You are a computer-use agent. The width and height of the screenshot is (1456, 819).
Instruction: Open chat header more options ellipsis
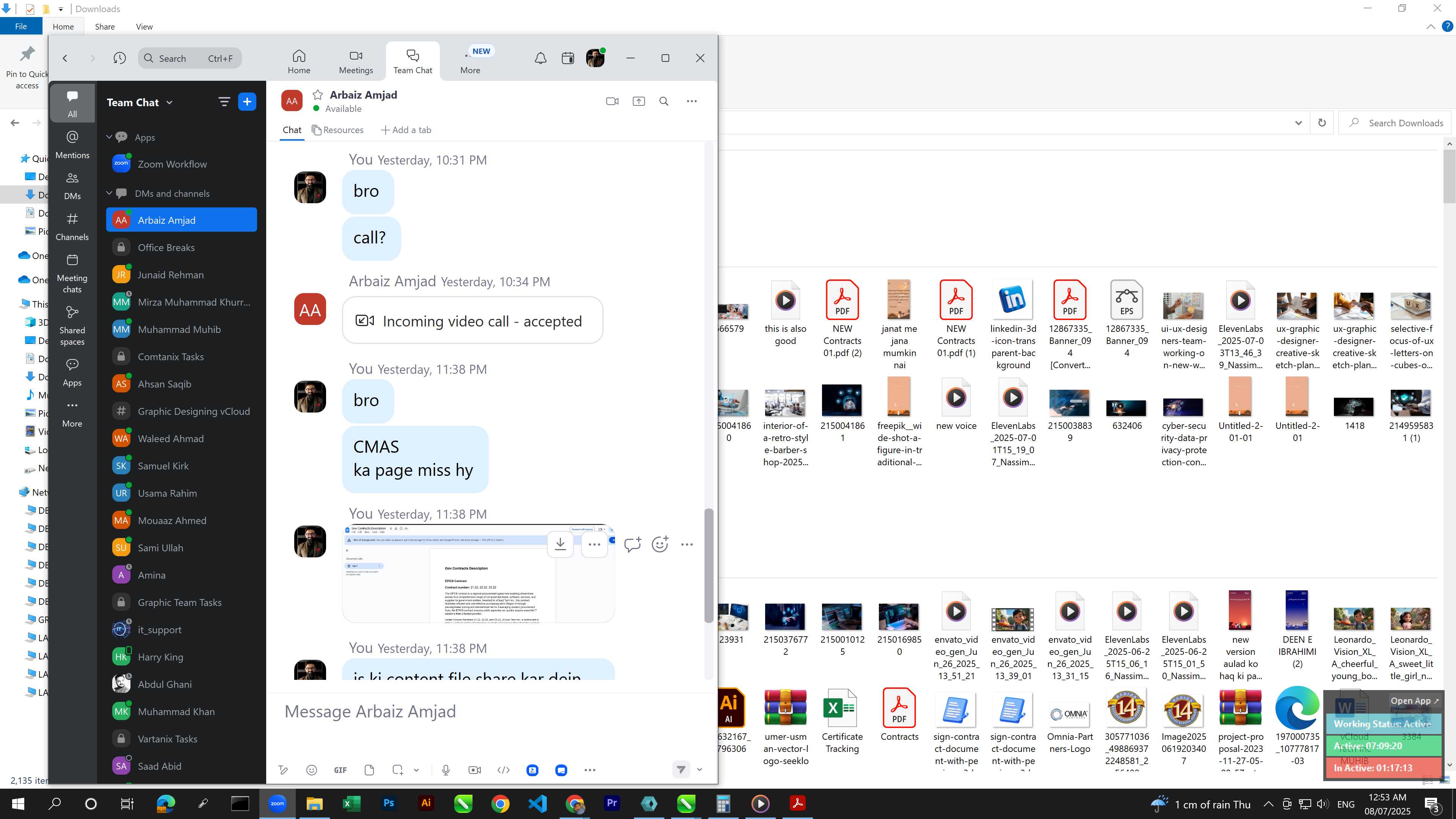click(692, 101)
